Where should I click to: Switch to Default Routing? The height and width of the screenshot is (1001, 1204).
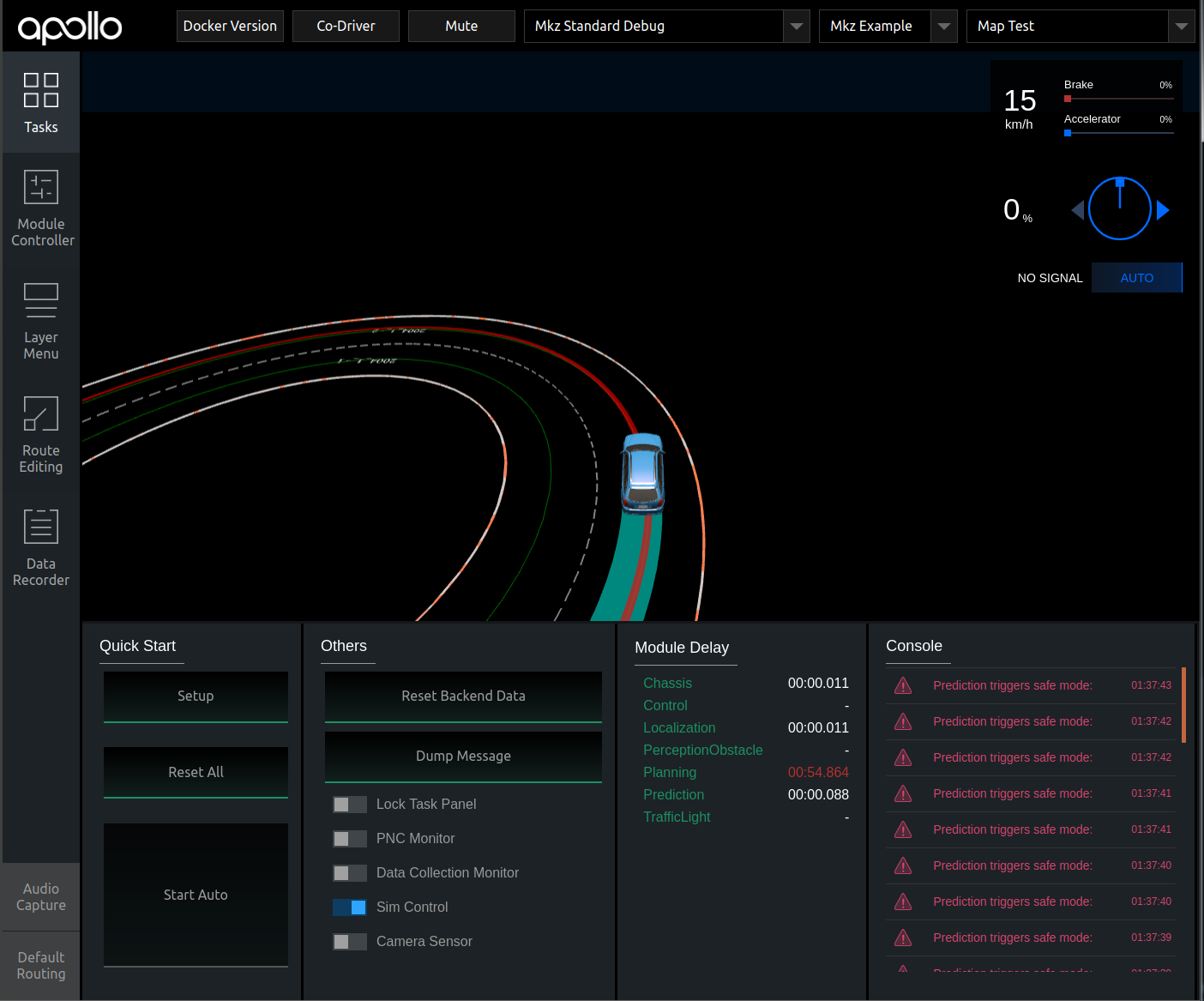coord(40,965)
